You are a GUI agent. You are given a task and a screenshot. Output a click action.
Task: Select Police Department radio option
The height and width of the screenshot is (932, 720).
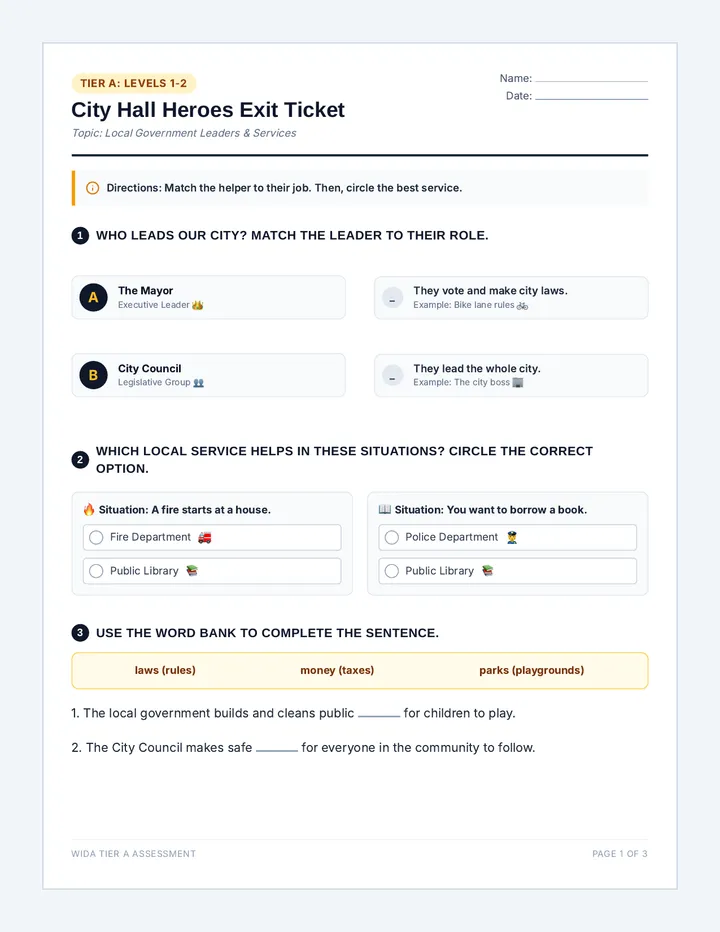(x=392, y=537)
